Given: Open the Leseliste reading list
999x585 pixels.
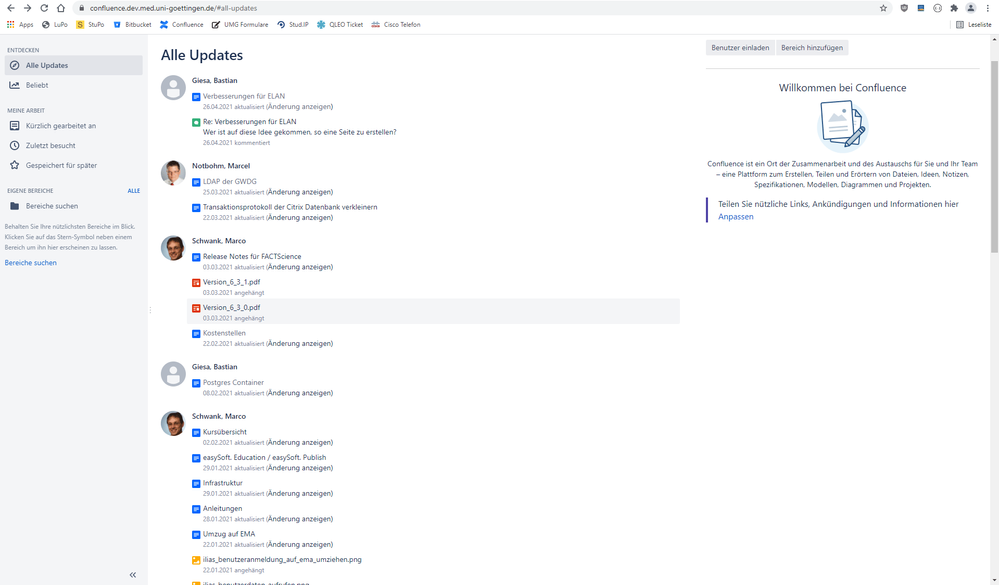Looking at the screenshot, I should (x=974, y=25).
